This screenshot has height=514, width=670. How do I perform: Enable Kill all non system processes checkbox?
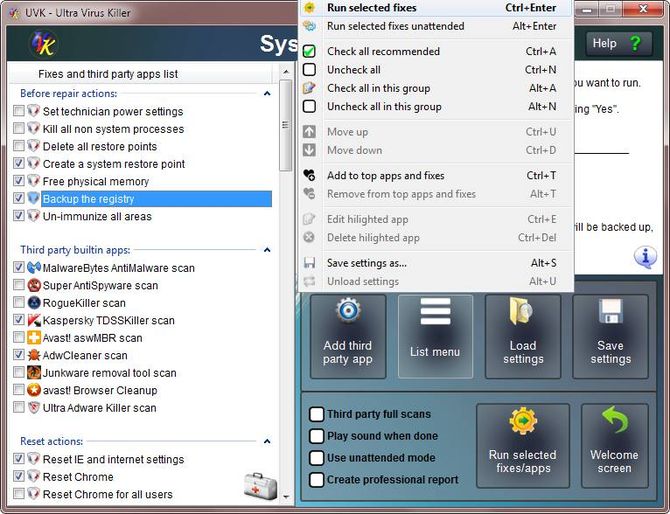tap(19, 129)
